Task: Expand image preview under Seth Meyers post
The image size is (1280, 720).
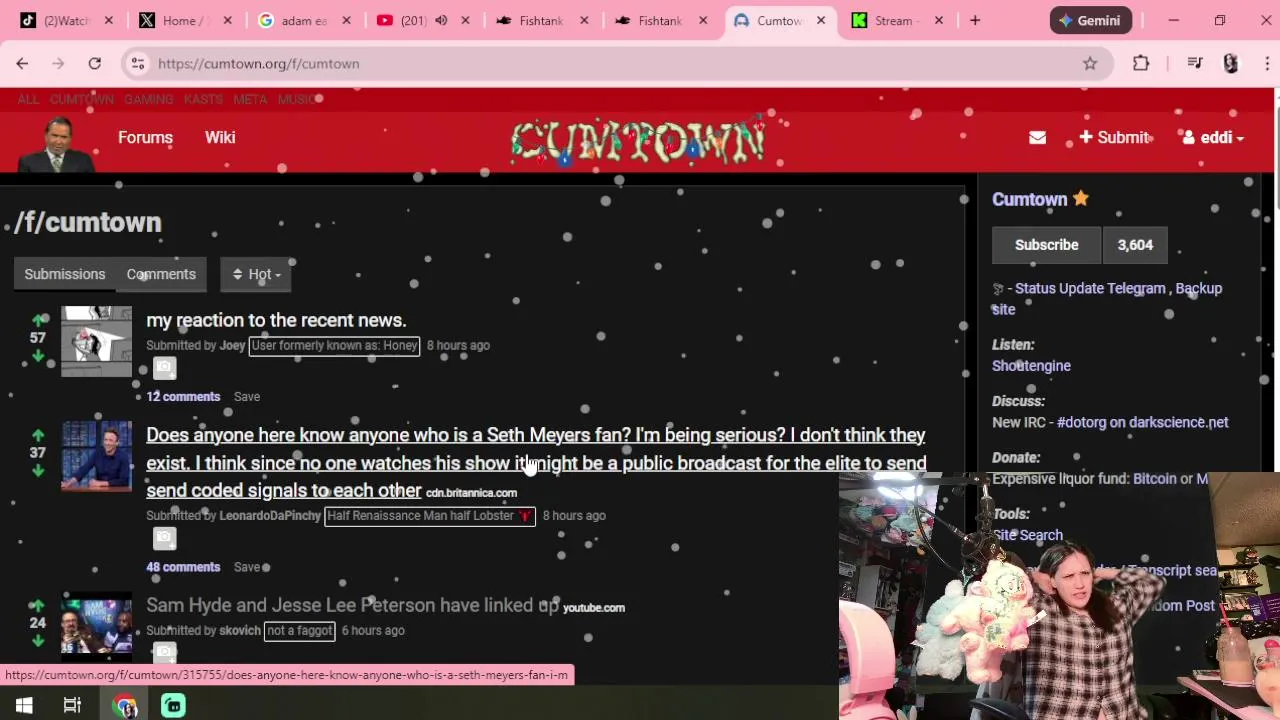Action: tap(164, 538)
